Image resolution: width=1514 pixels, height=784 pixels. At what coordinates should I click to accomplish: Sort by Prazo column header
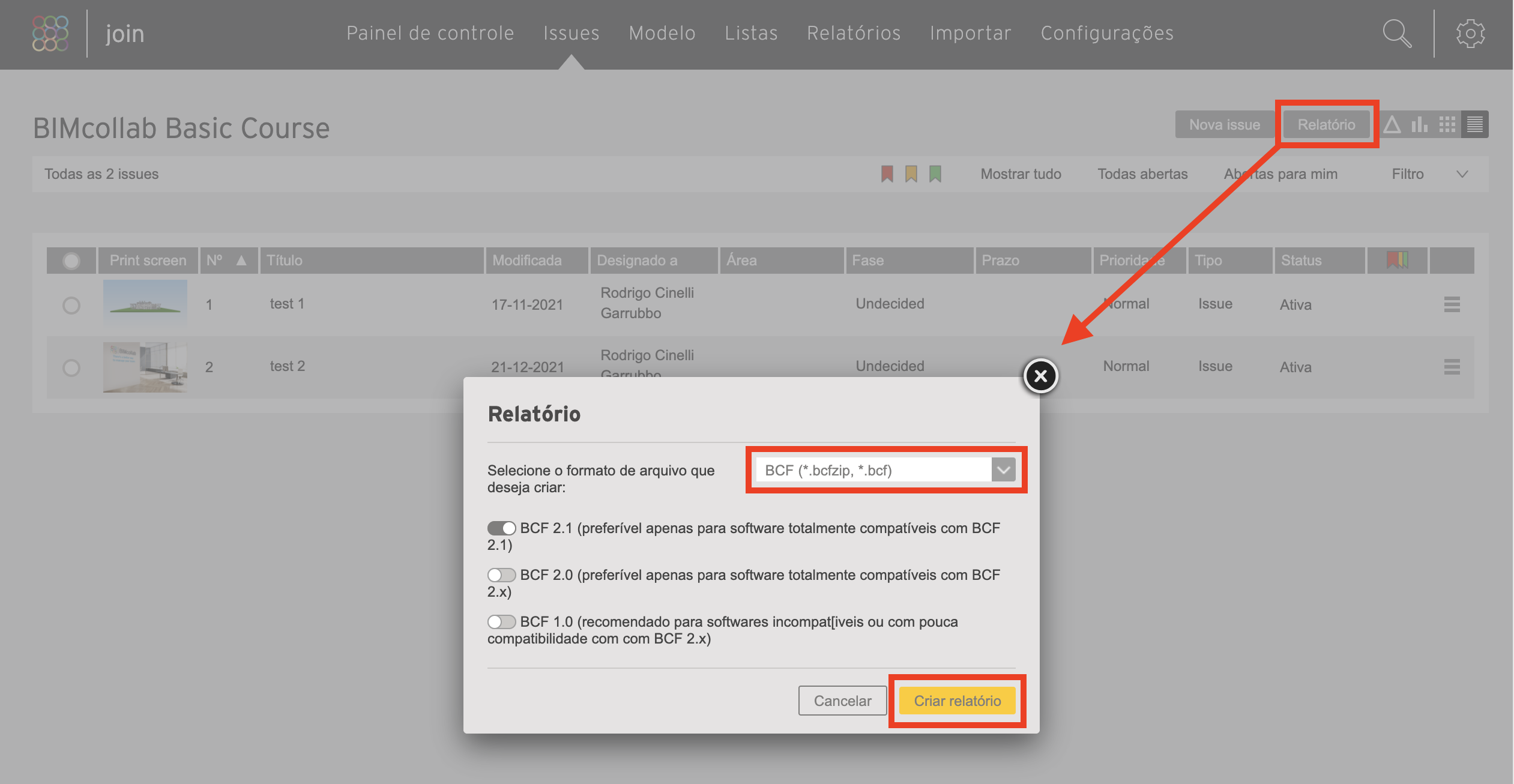1033,260
